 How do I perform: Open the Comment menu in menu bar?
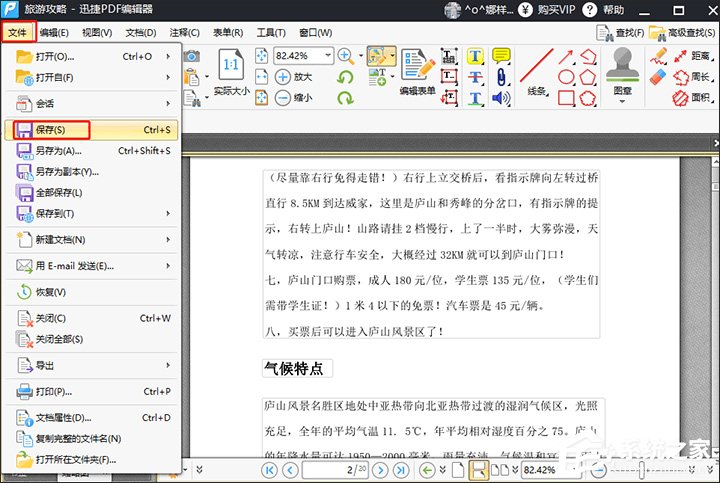point(185,32)
